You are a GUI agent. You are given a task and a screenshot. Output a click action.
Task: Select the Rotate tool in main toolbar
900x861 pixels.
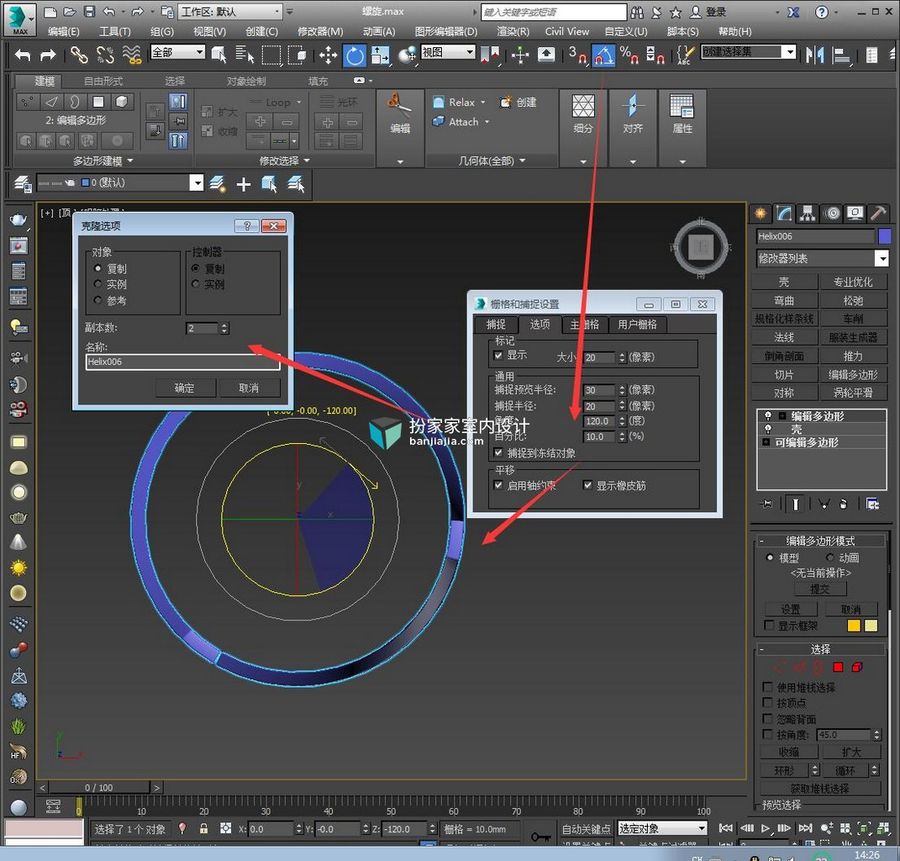pos(354,55)
